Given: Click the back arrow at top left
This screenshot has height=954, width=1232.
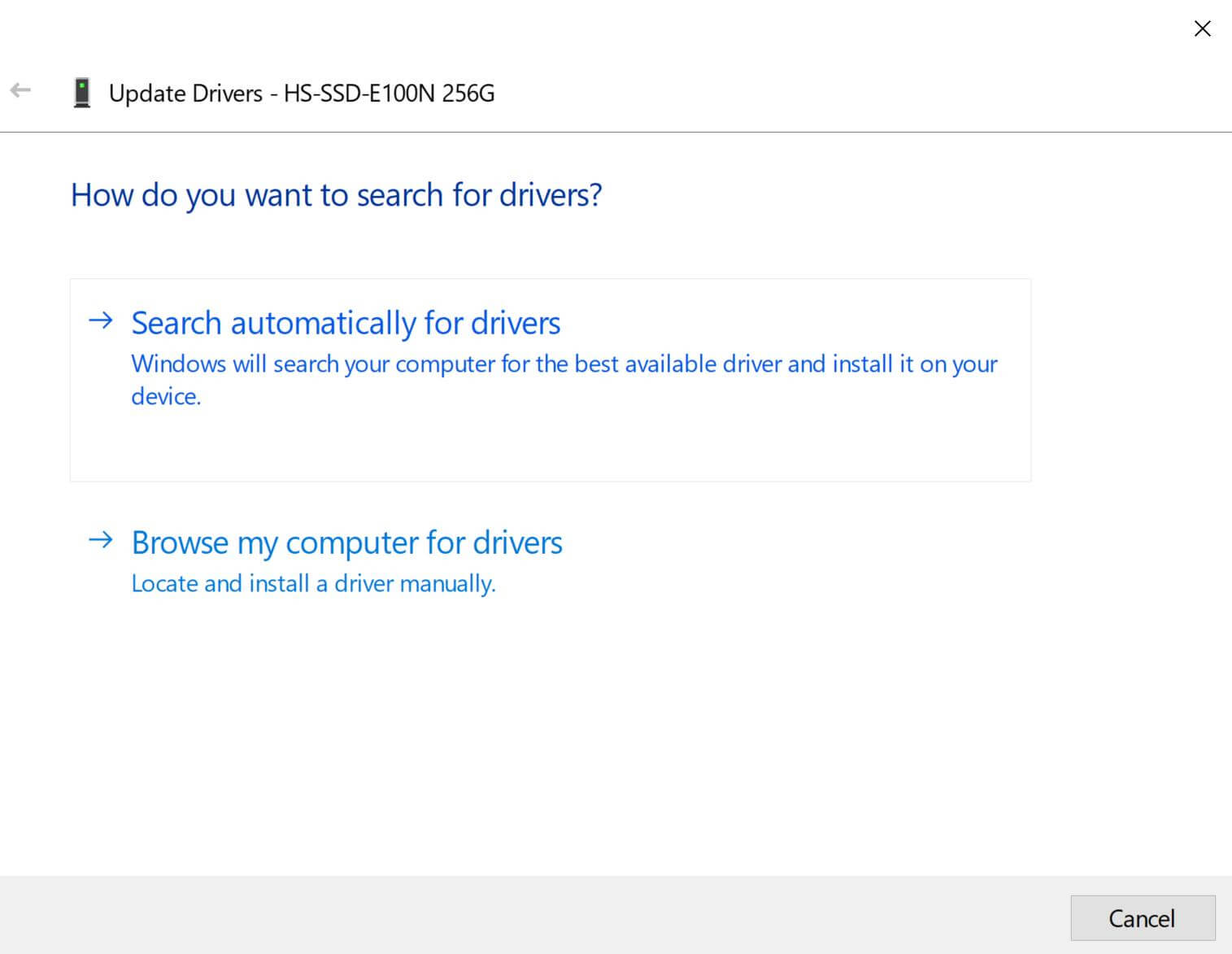Looking at the screenshot, I should point(20,90).
